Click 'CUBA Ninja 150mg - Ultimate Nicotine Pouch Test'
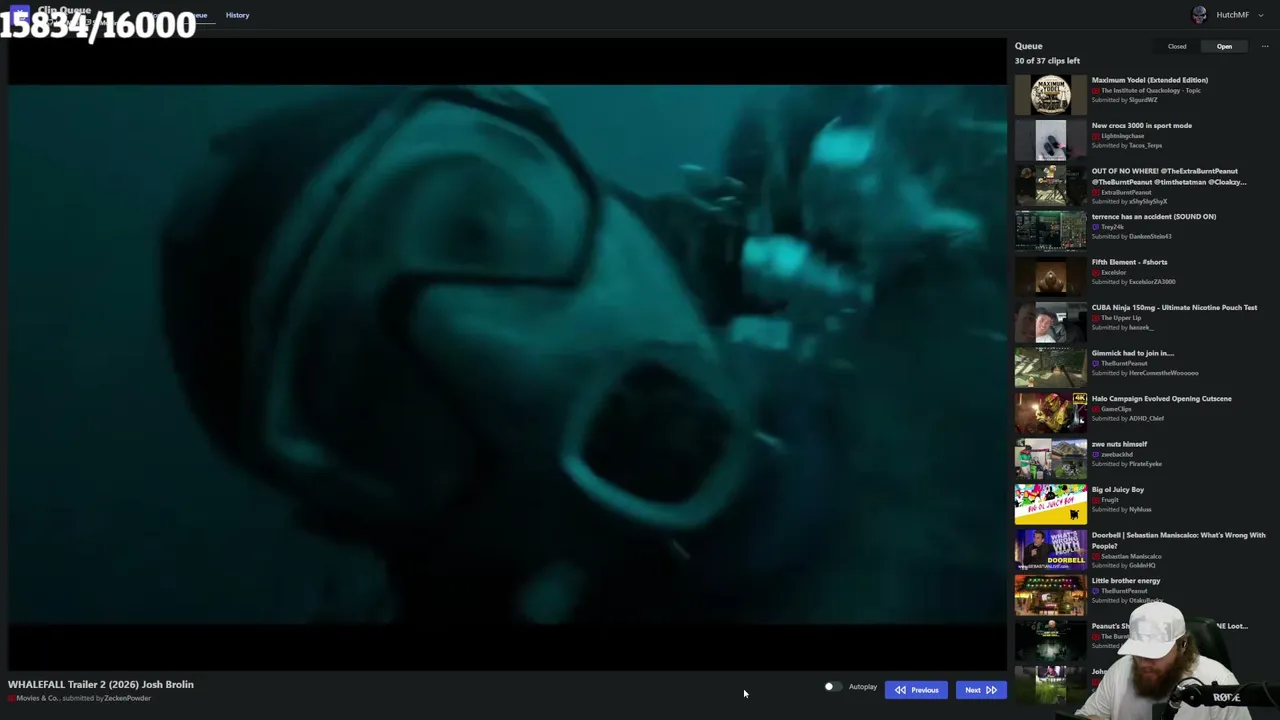 pos(1175,308)
